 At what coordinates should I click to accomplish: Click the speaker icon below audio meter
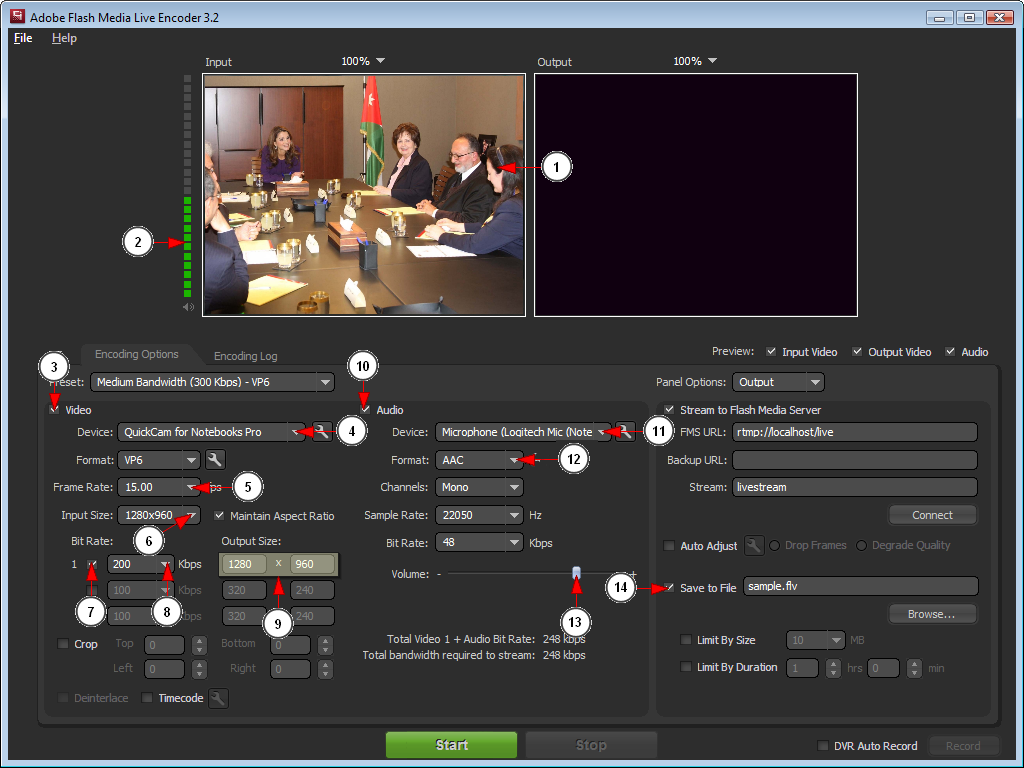[189, 308]
